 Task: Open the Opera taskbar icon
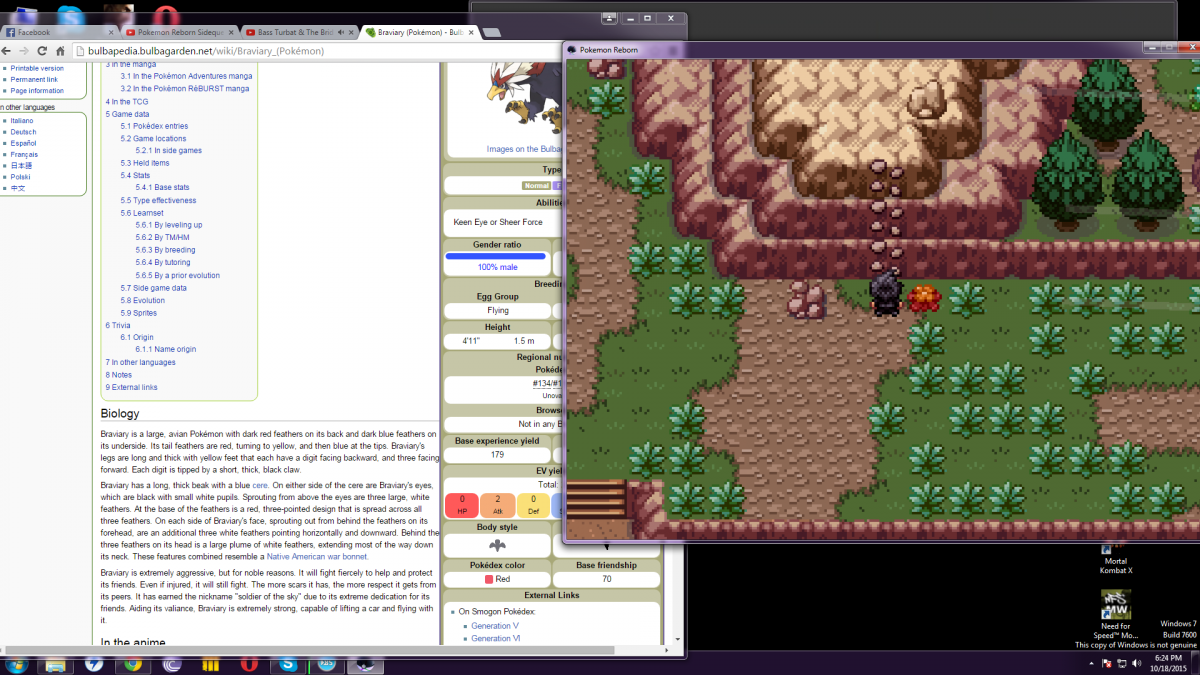(249, 664)
